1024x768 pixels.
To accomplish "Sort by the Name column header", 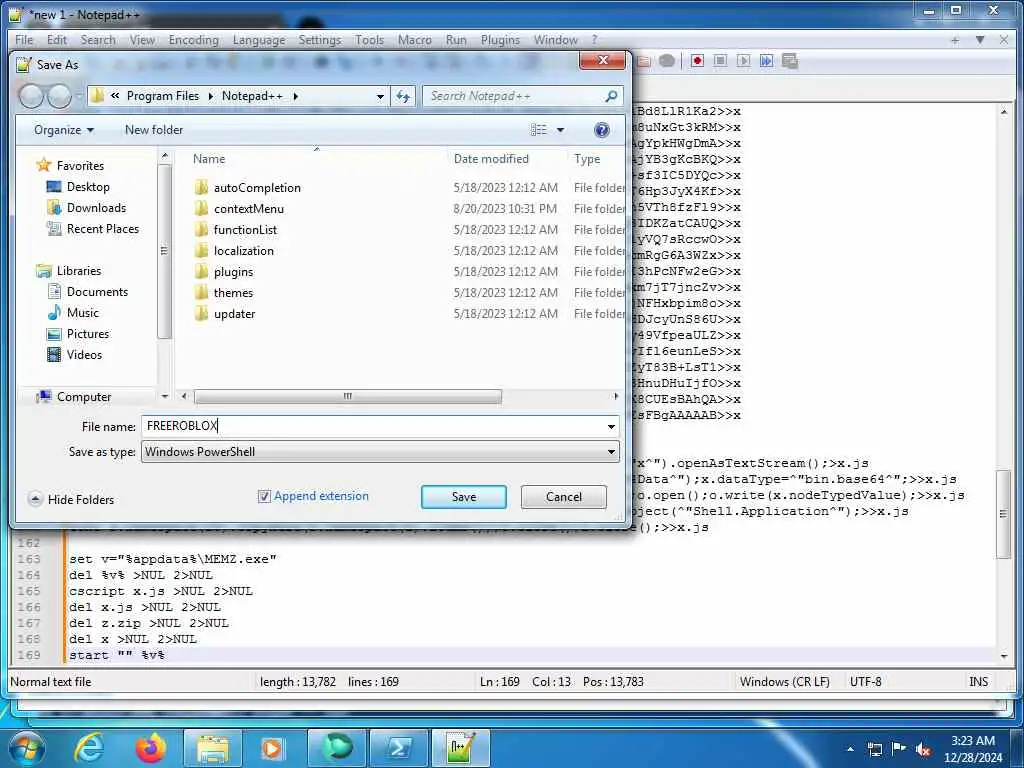I will [x=209, y=159].
